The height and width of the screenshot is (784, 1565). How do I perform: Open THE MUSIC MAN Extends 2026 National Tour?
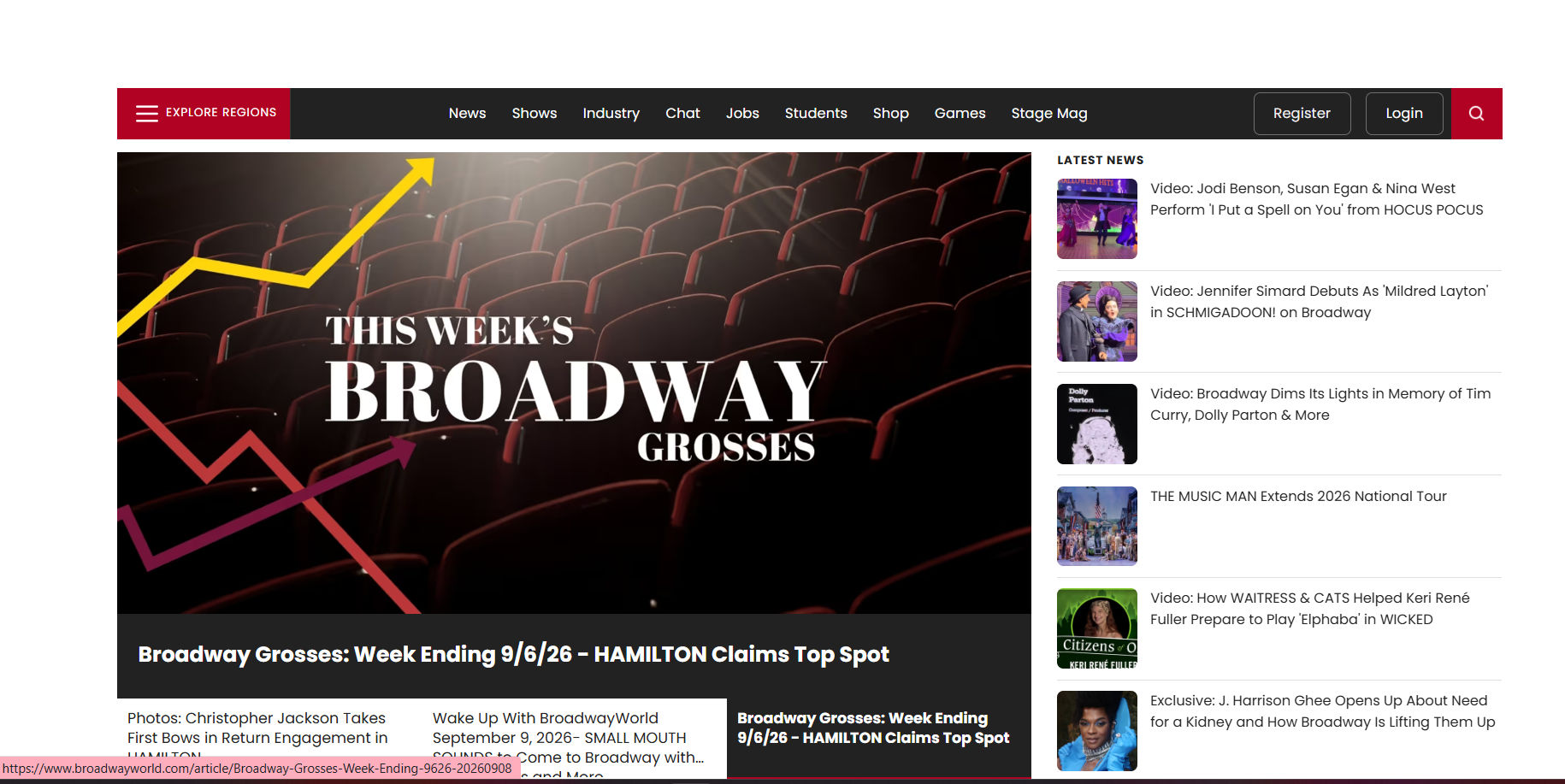(x=1298, y=496)
